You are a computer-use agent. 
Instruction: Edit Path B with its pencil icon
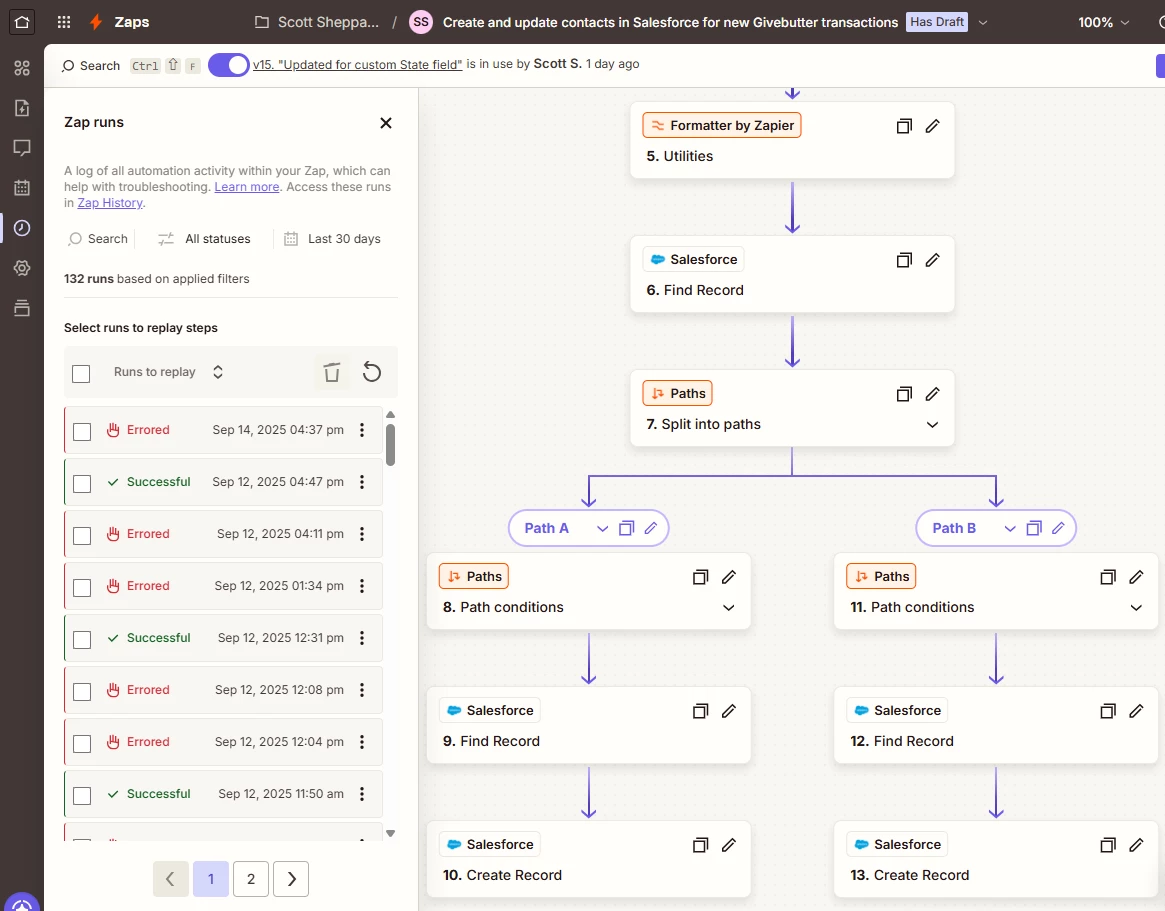click(x=1058, y=528)
